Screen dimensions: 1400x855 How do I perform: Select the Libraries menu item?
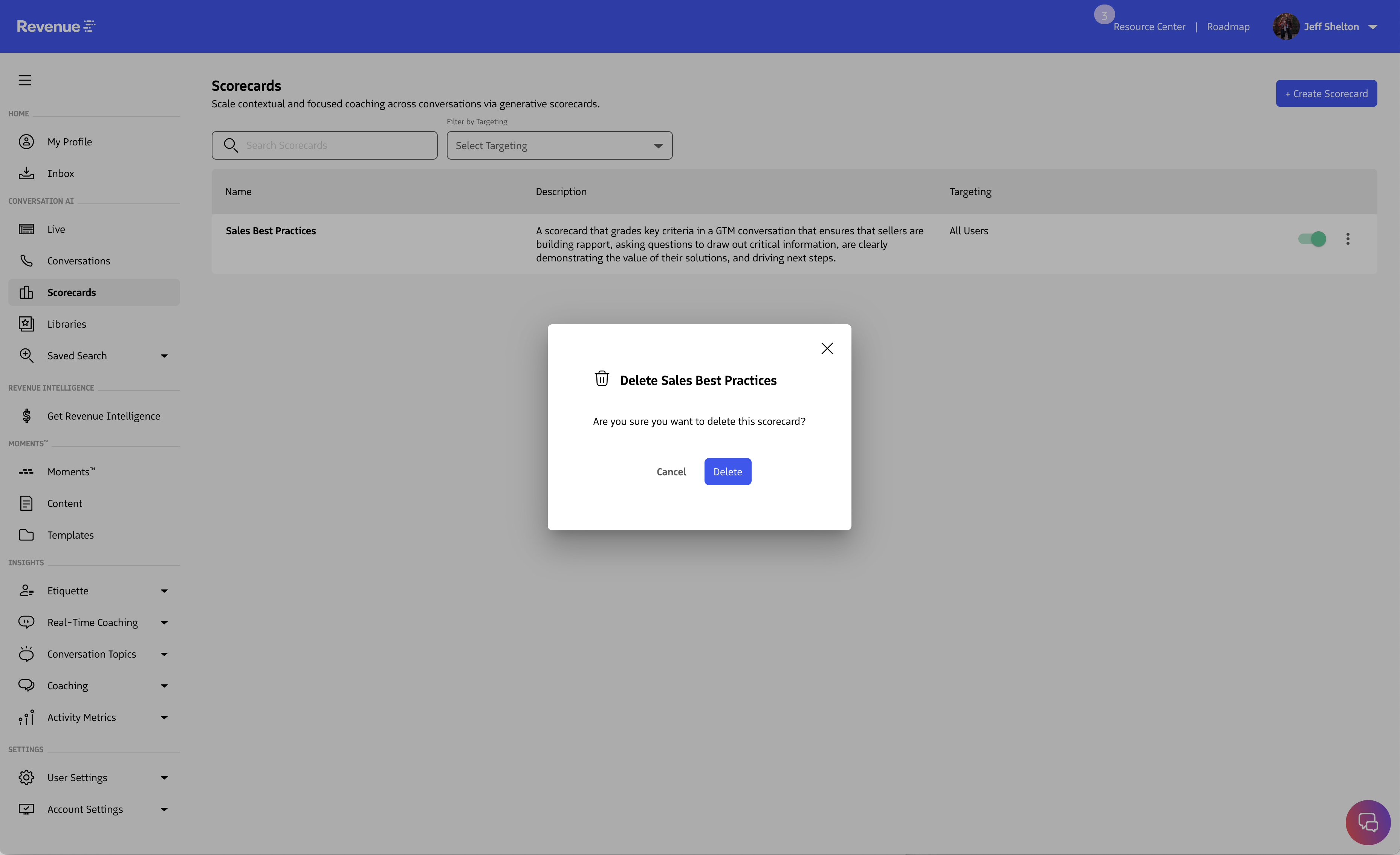[66, 324]
